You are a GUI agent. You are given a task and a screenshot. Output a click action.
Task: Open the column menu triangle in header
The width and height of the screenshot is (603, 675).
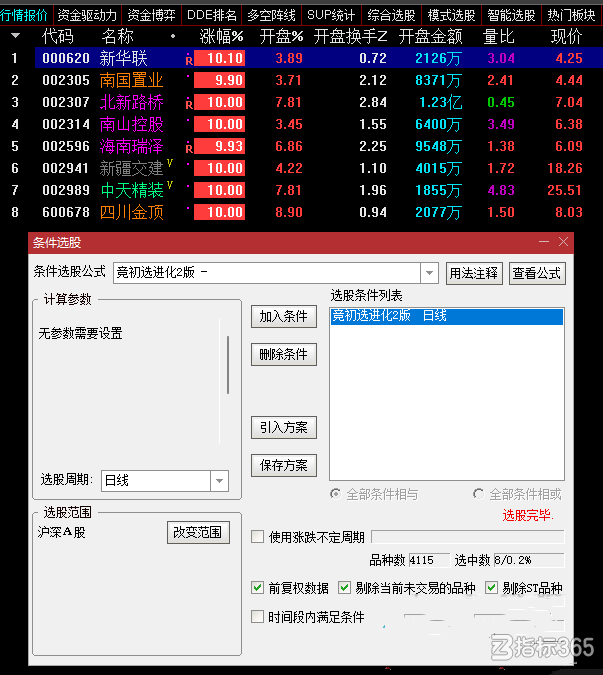15,36
